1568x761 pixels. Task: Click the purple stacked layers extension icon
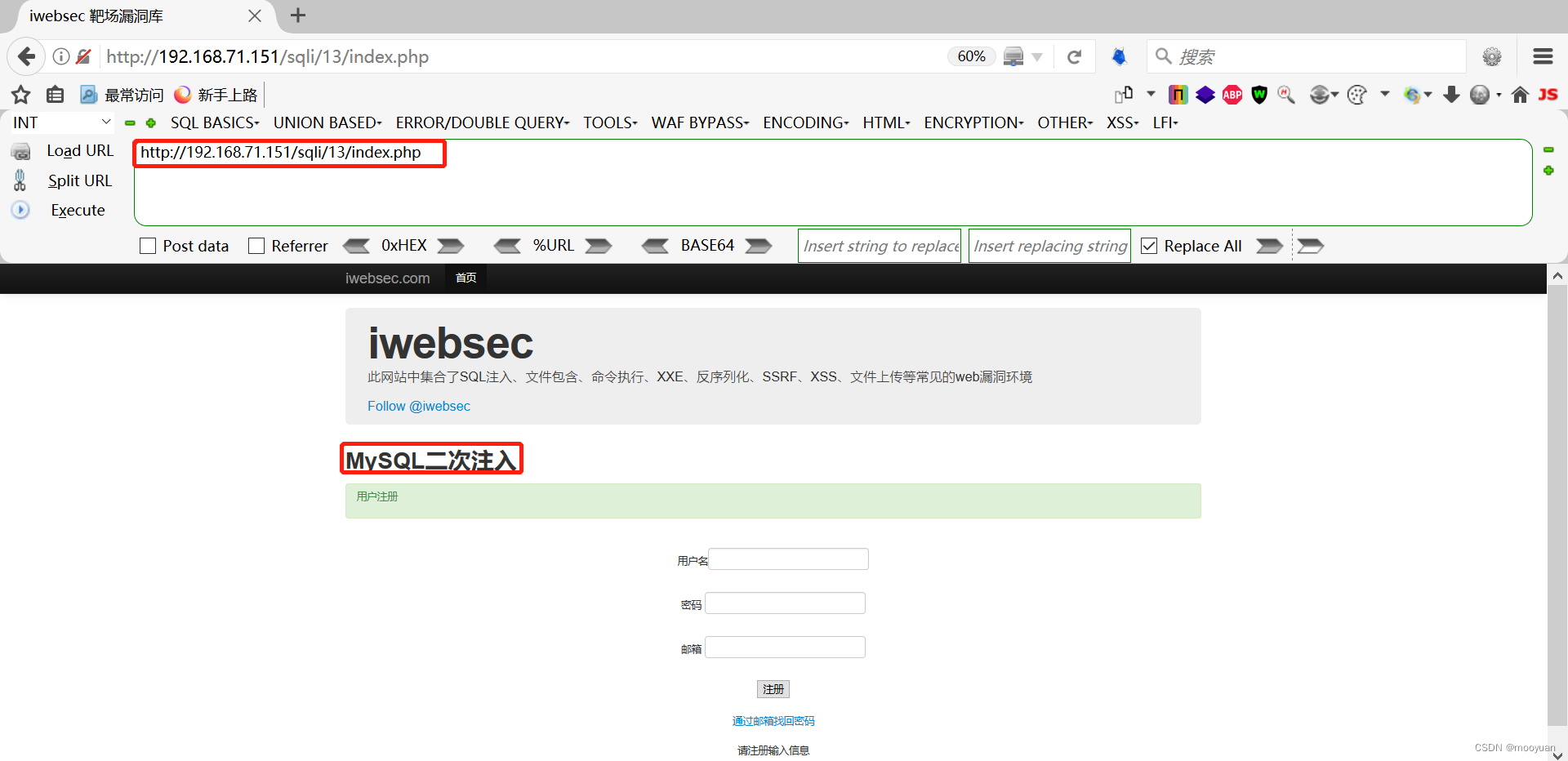(x=1205, y=95)
